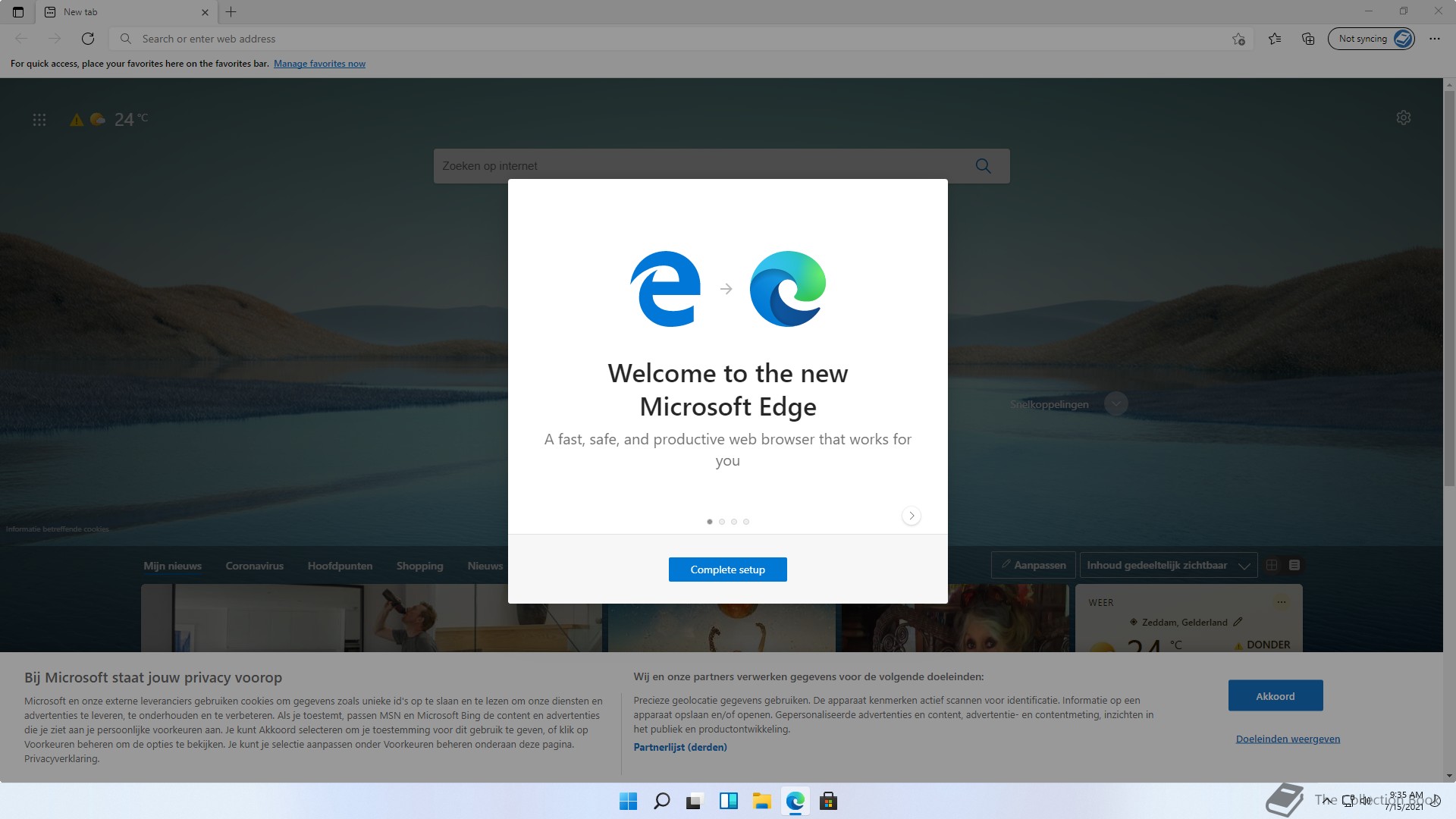Open Informatie betreffende cookies link
This screenshot has width=1456, height=819.
pos(58,529)
